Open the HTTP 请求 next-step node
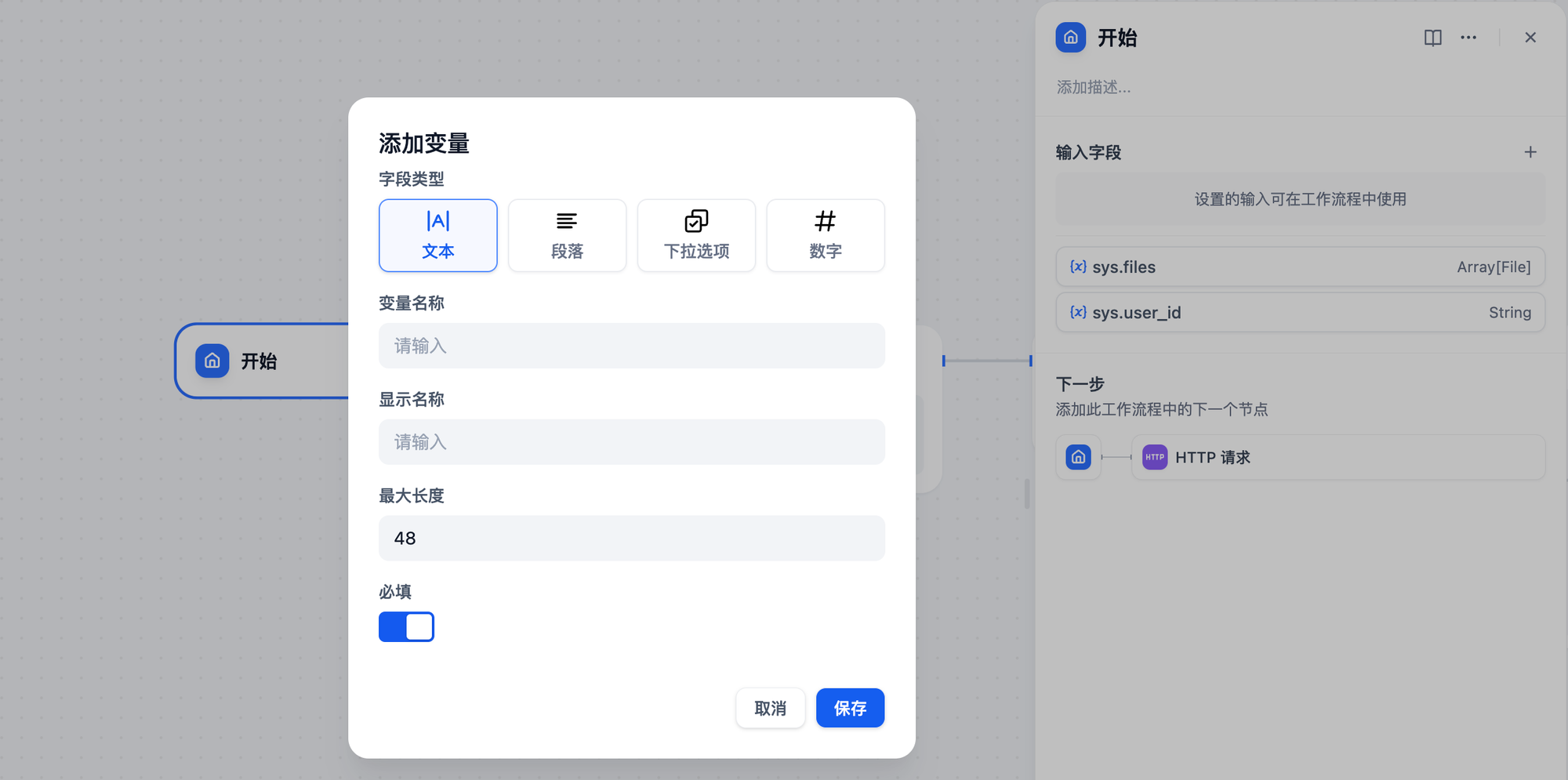Image resolution: width=1568 pixels, height=780 pixels. (x=1338, y=457)
